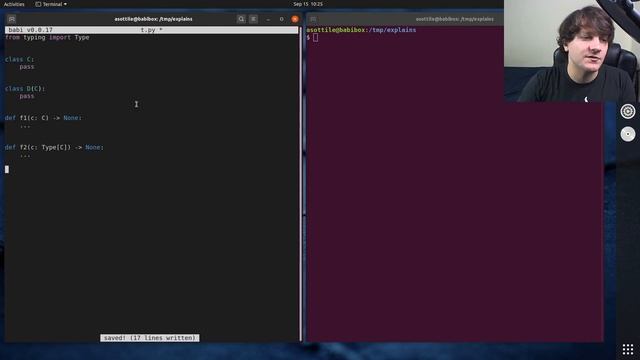Click the disc-shaped dock icon

click(628, 134)
